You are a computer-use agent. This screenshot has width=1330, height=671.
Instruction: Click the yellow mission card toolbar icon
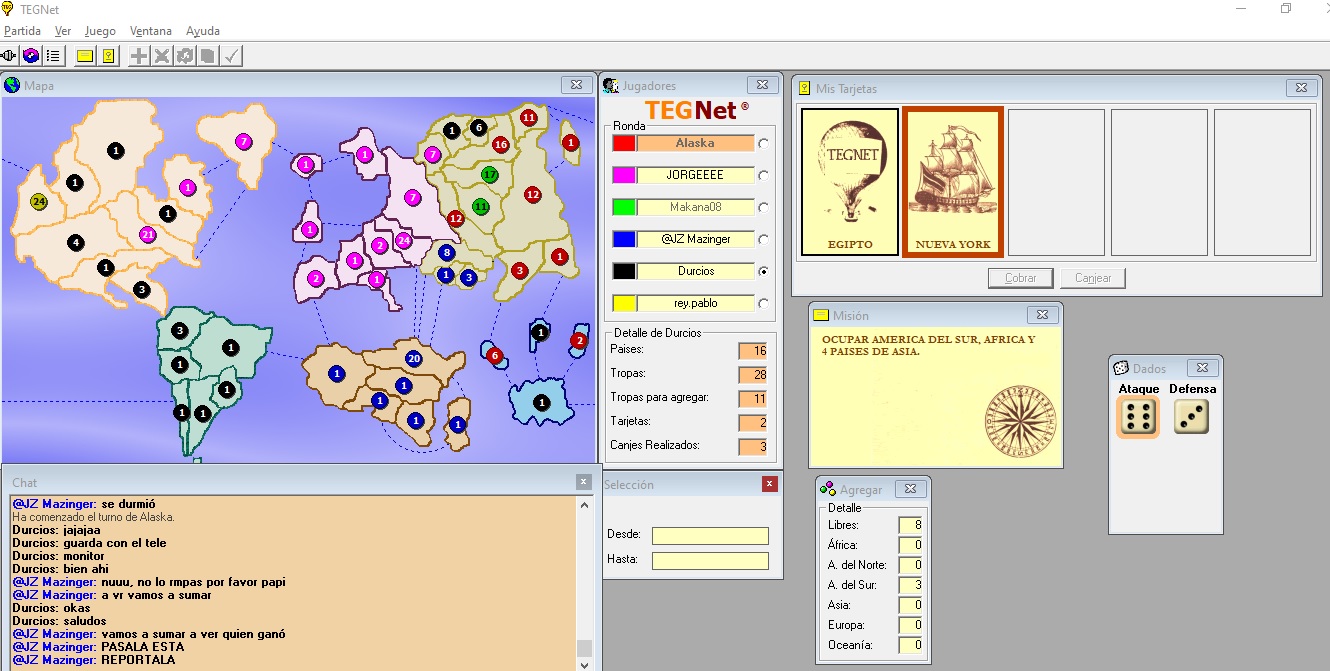point(85,56)
